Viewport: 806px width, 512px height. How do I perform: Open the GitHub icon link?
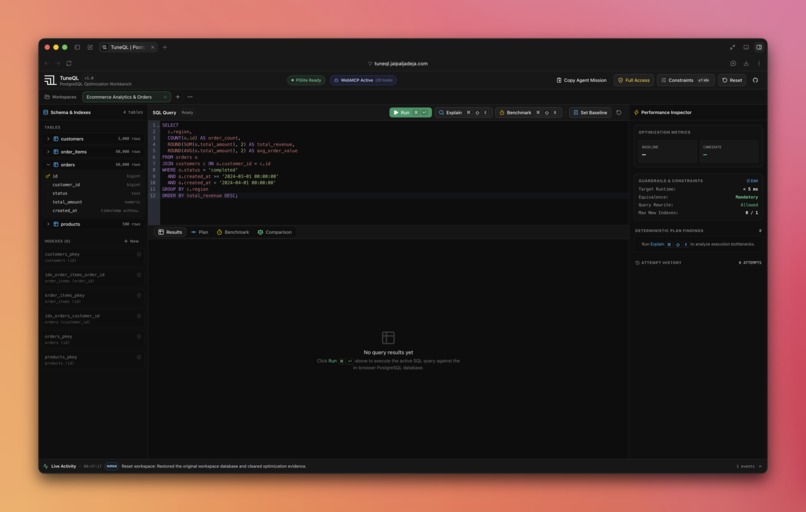(755, 80)
